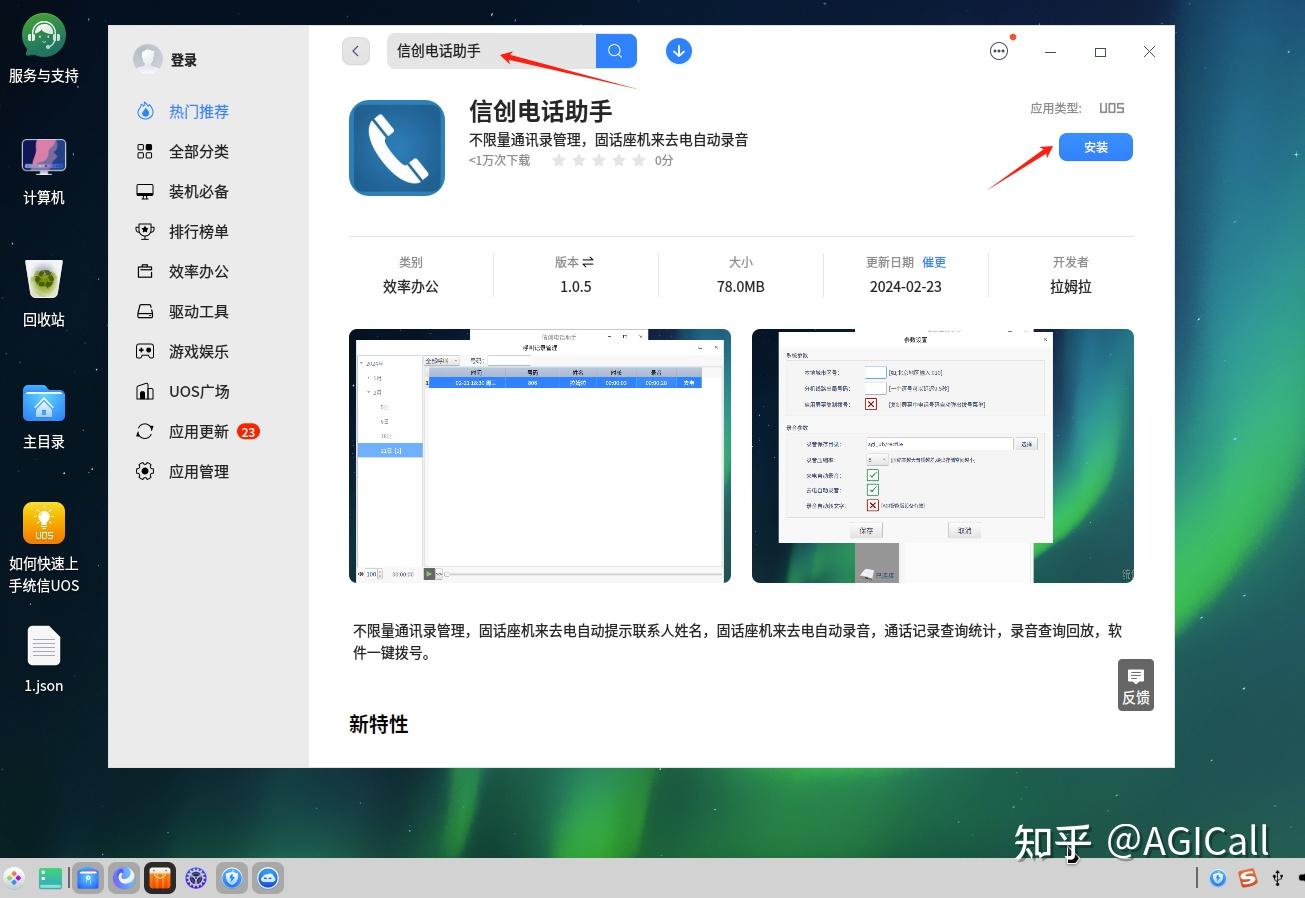
Task: Open the launcher in the dock
Action: tap(14, 878)
